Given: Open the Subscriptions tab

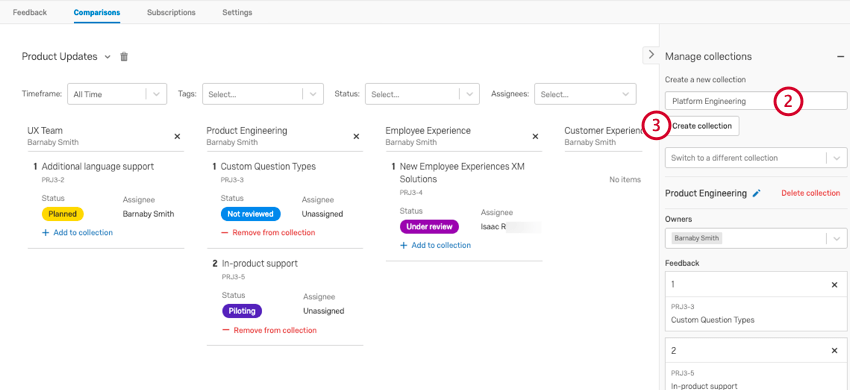Looking at the screenshot, I should [171, 12].
